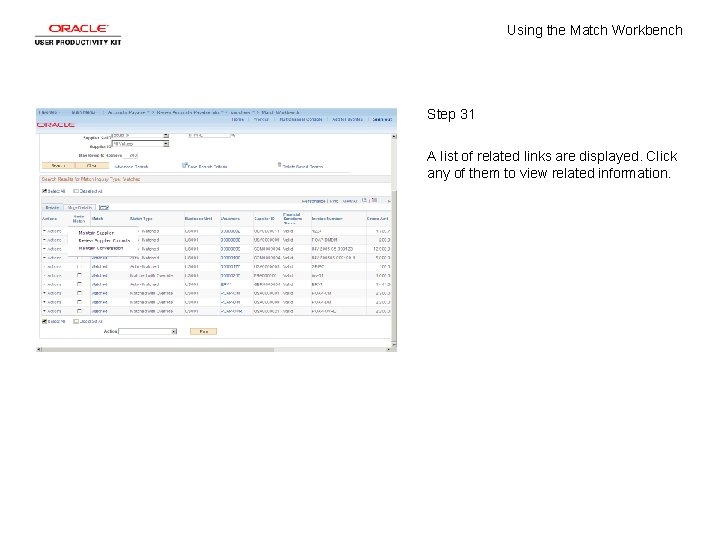Click the Show All Columns icon beside the tabs
720x540 pixels.
click(x=104, y=208)
